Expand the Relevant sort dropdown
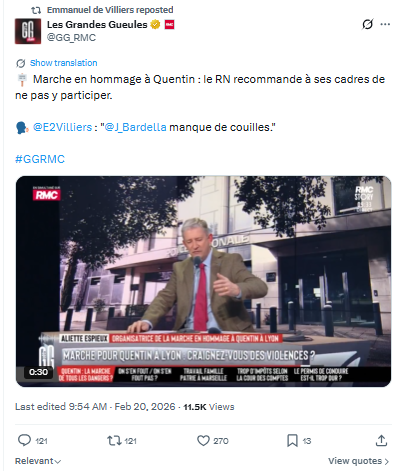Viewport: 401px width, 471px height. [38, 461]
